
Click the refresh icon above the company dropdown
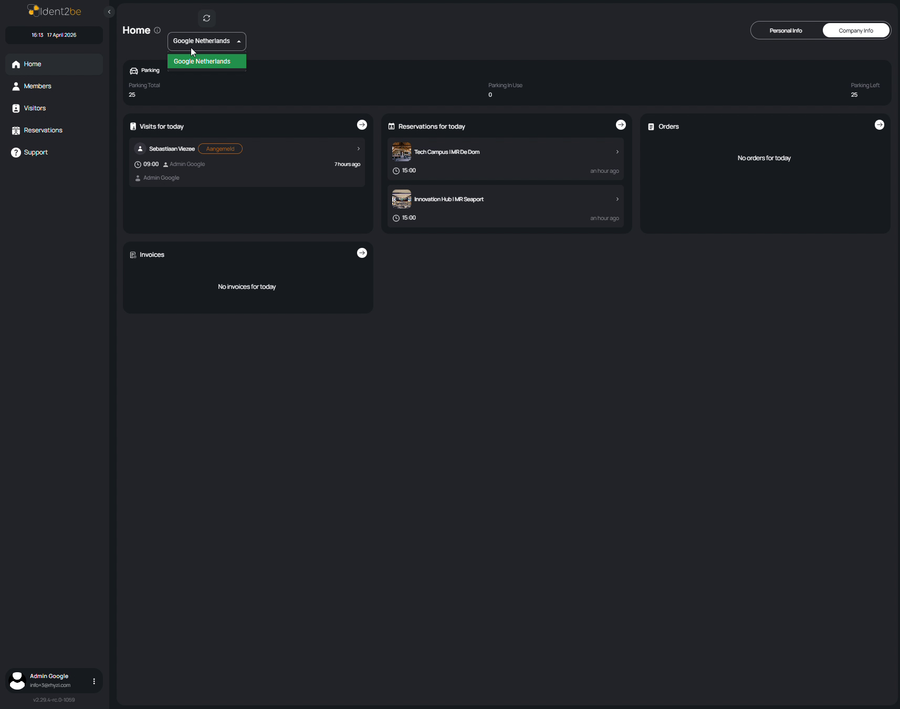[x=207, y=18]
